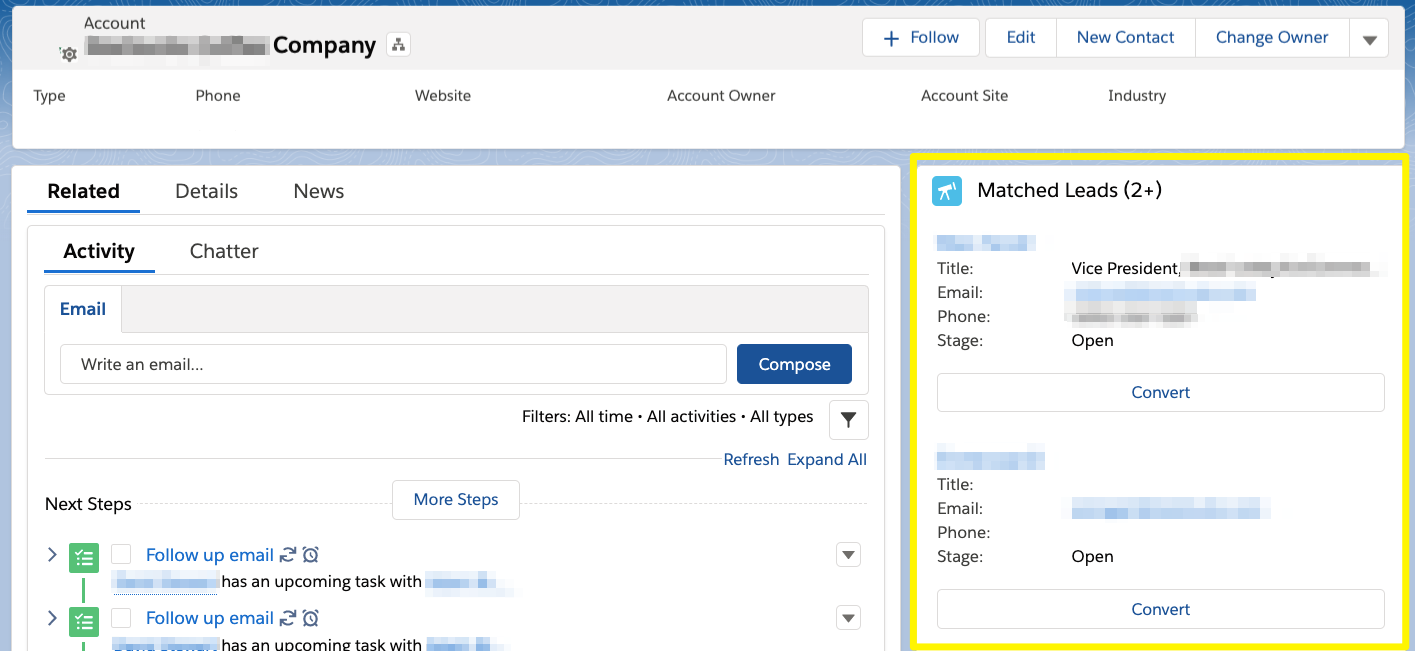The width and height of the screenshot is (1415, 651).
Task: Click the Matched Leads telescope icon
Action: click(947, 191)
